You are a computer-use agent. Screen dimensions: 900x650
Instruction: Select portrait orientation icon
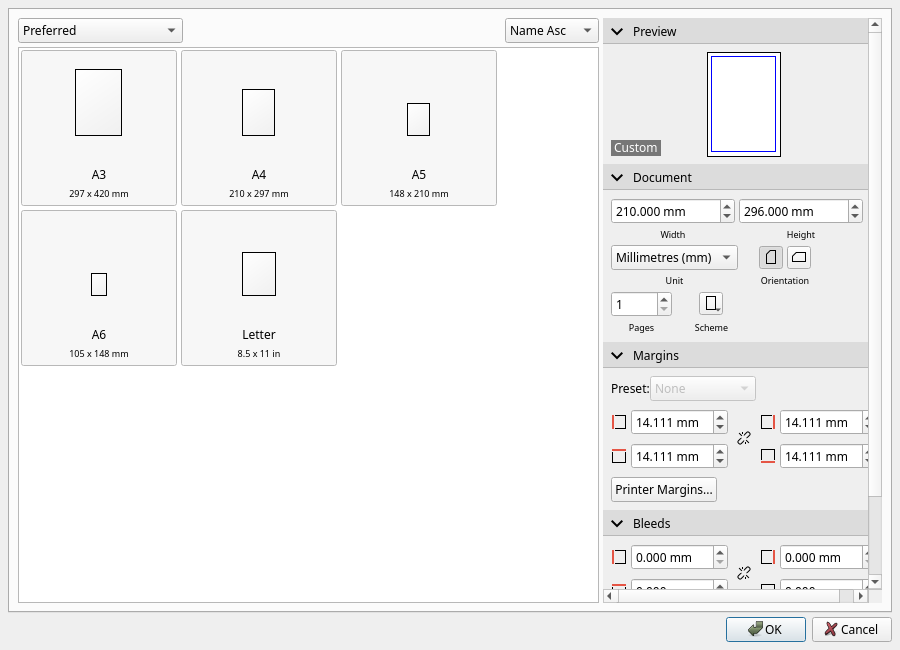(x=770, y=257)
